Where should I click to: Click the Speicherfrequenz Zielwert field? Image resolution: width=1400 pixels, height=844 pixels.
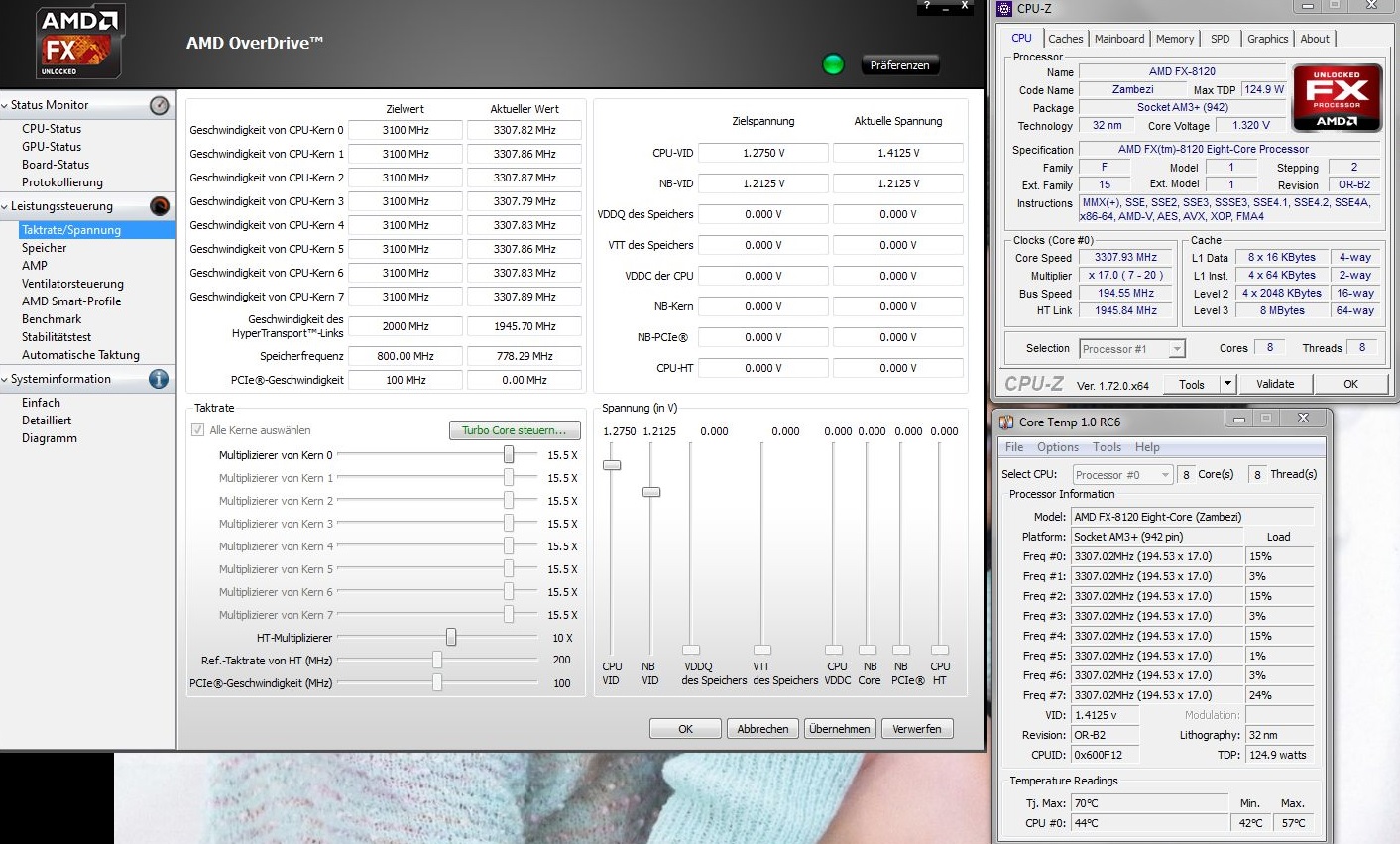coord(406,356)
